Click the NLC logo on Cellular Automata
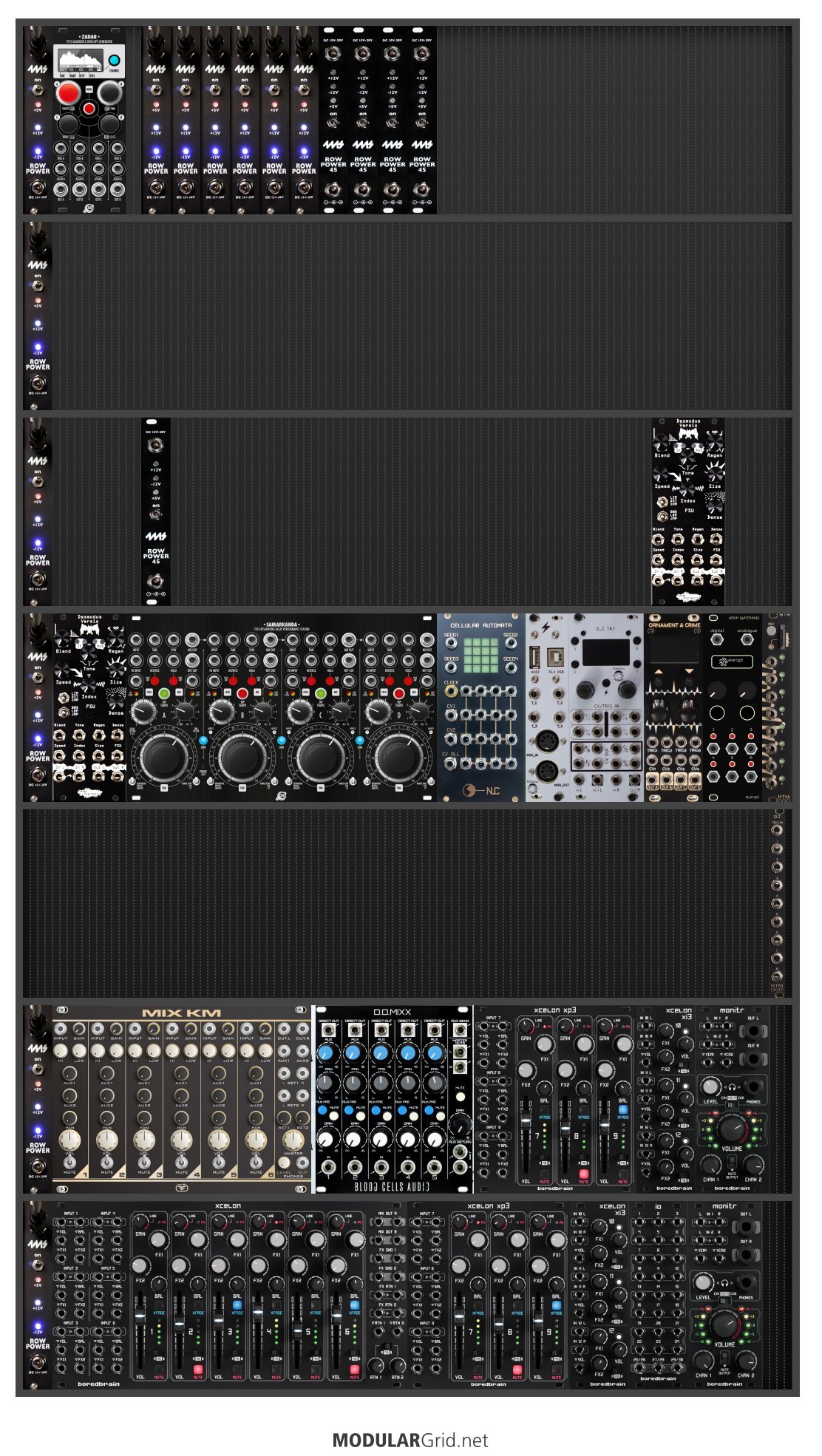Screen dimensions: 822x1456 coord(481,790)
